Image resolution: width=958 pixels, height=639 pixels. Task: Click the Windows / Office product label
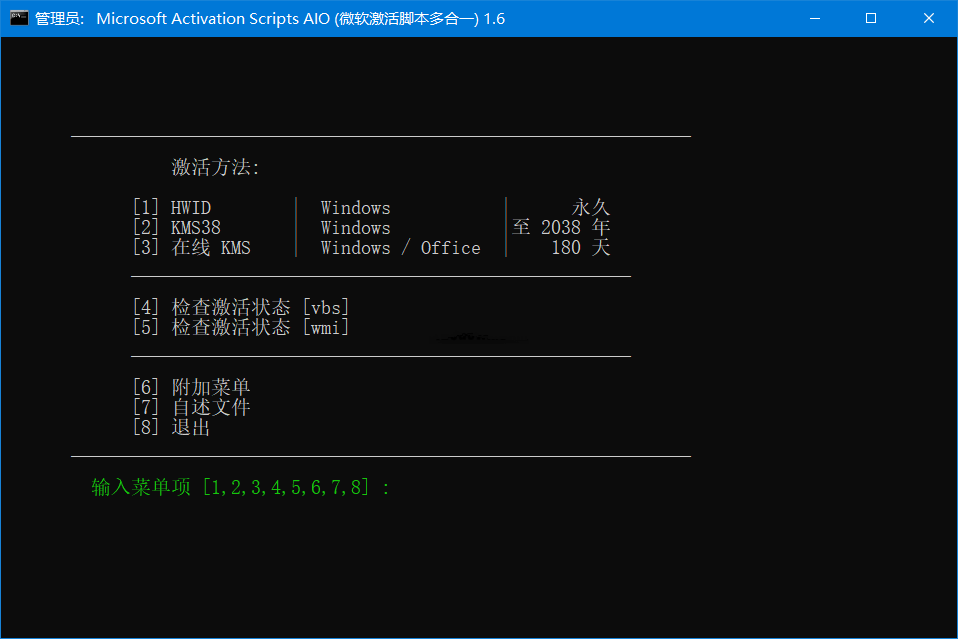tap(400, 248)
